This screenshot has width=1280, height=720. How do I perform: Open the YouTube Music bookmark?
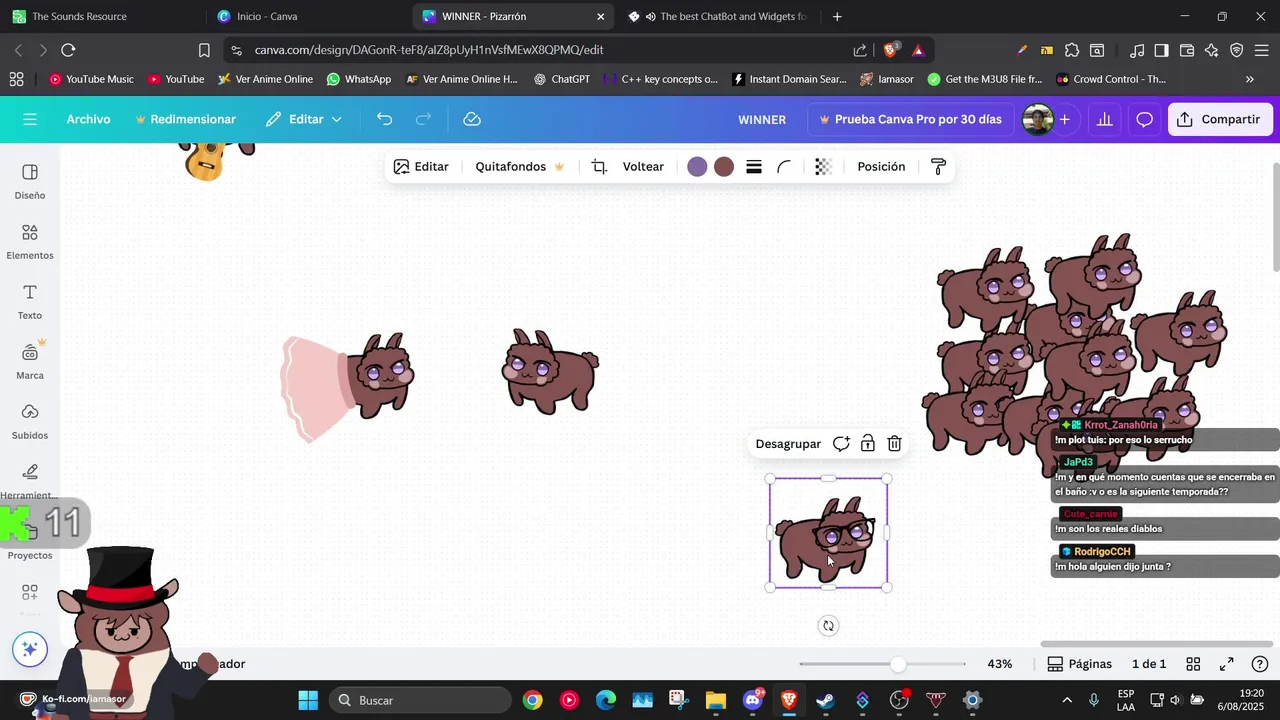(x=91, y=79)
